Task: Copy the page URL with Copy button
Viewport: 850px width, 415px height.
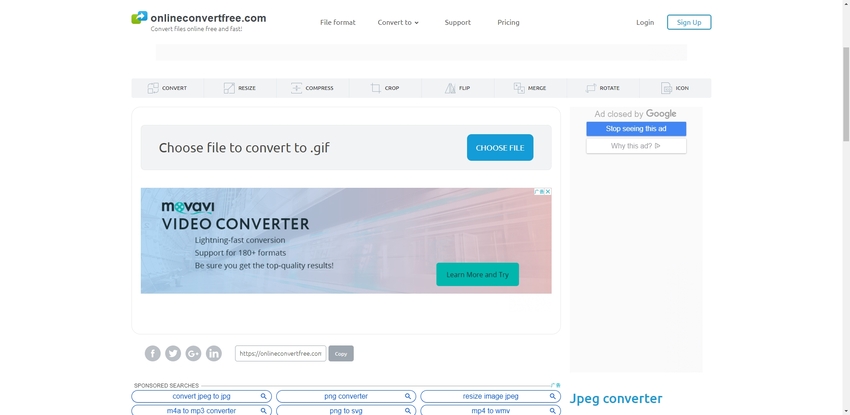Action: click(341, 354)
